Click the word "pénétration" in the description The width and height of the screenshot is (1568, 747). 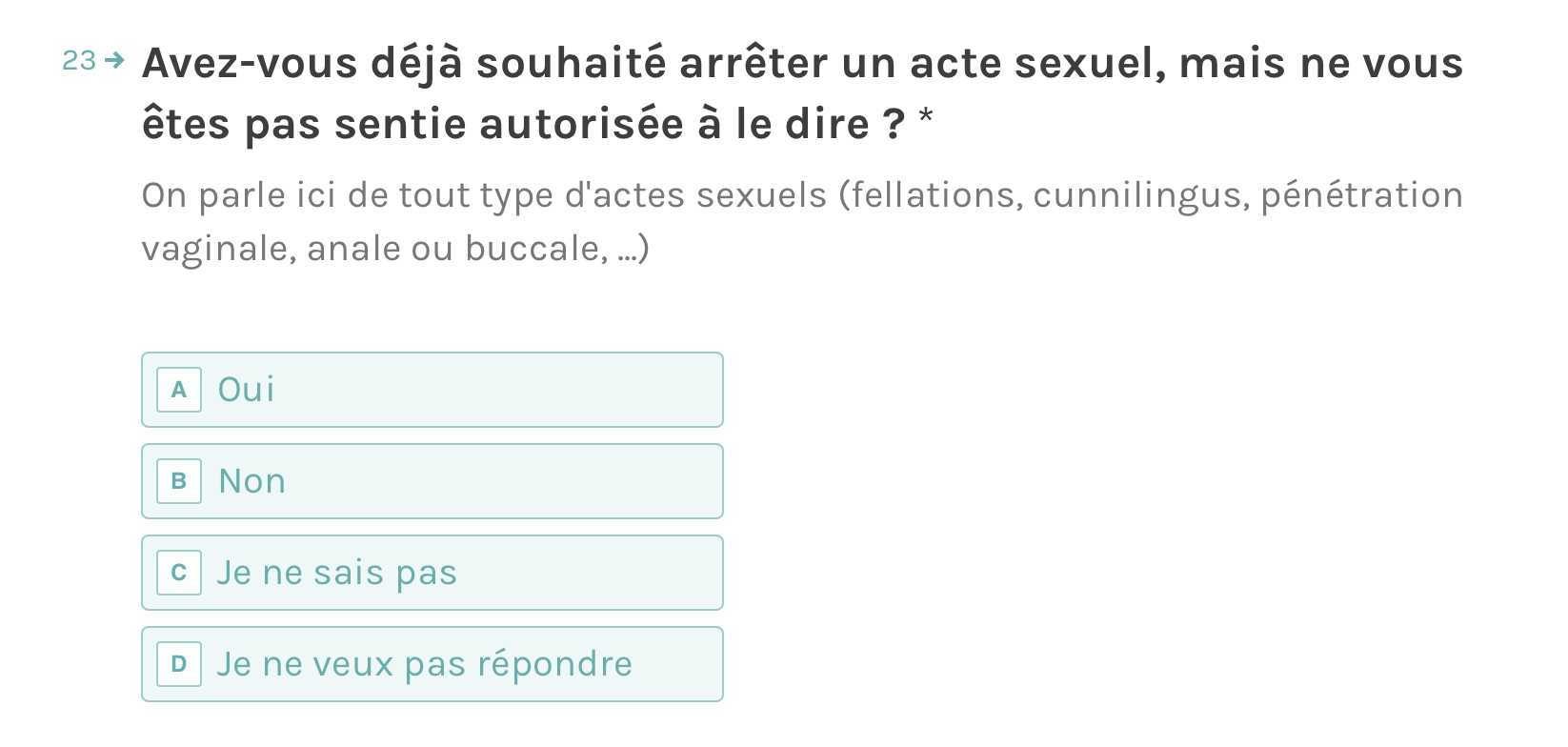1361,195
